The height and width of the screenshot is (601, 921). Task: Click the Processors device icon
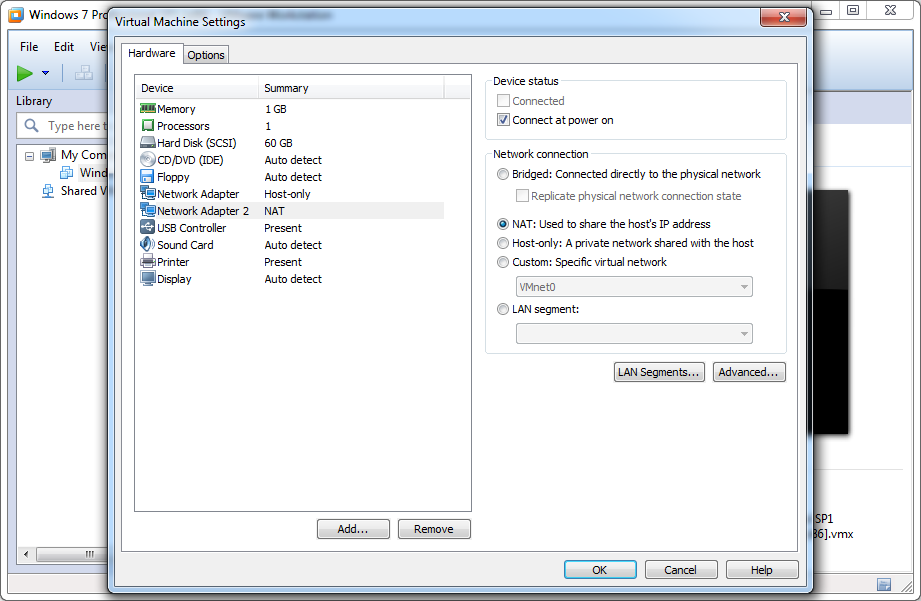[x=148, y=126]
